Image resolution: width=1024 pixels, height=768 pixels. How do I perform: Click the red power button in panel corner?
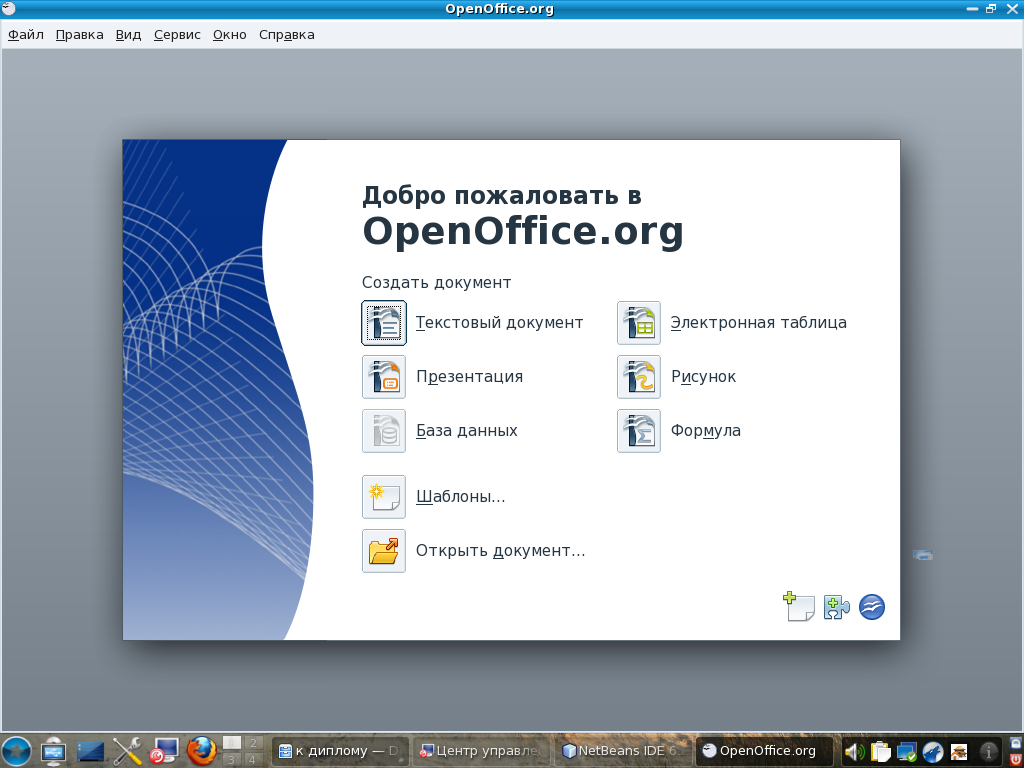[1016, 759]
